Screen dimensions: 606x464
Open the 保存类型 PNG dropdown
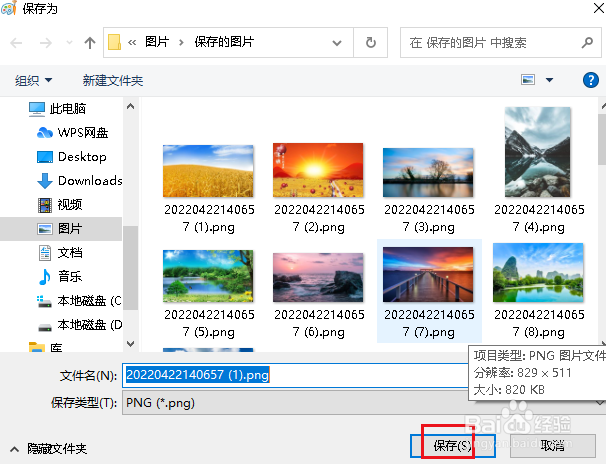coord(363,403)
